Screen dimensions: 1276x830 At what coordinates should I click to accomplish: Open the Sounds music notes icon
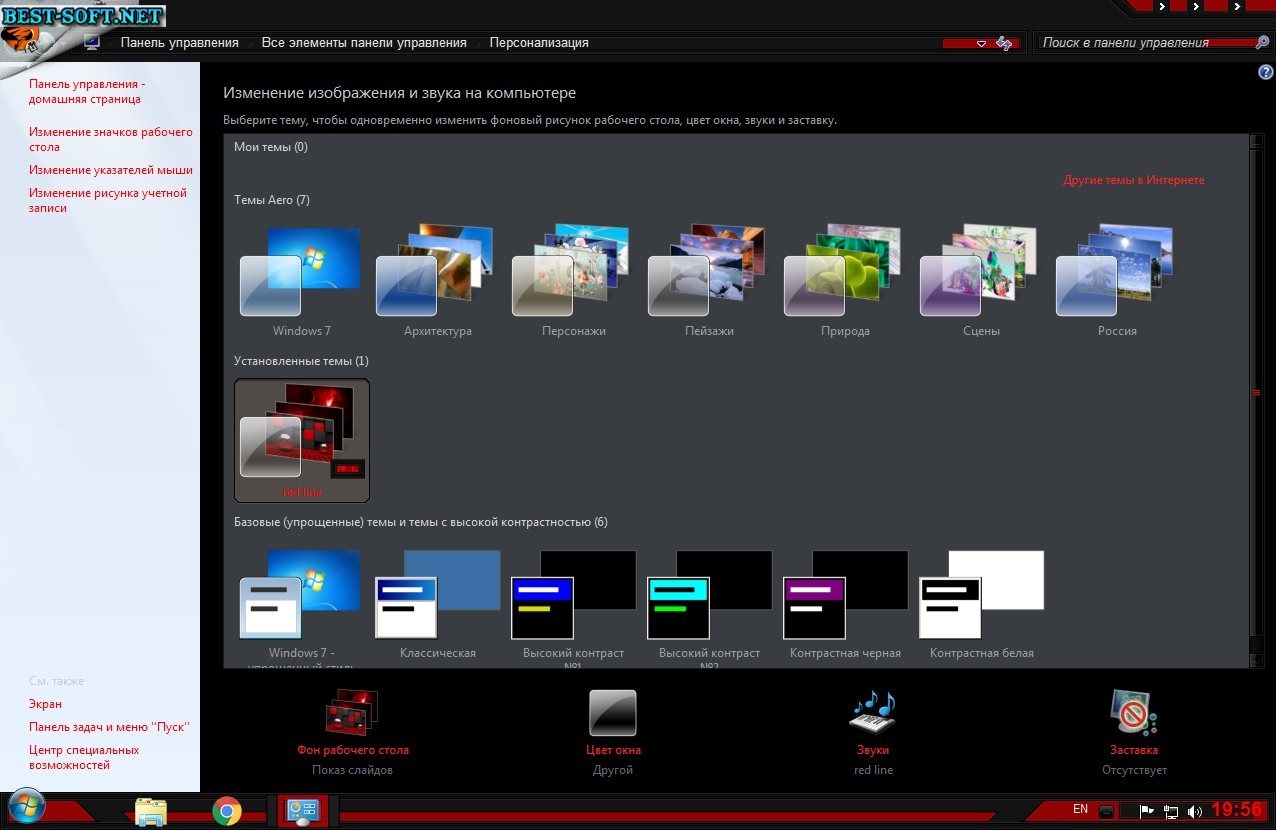(x=872, y=713)
